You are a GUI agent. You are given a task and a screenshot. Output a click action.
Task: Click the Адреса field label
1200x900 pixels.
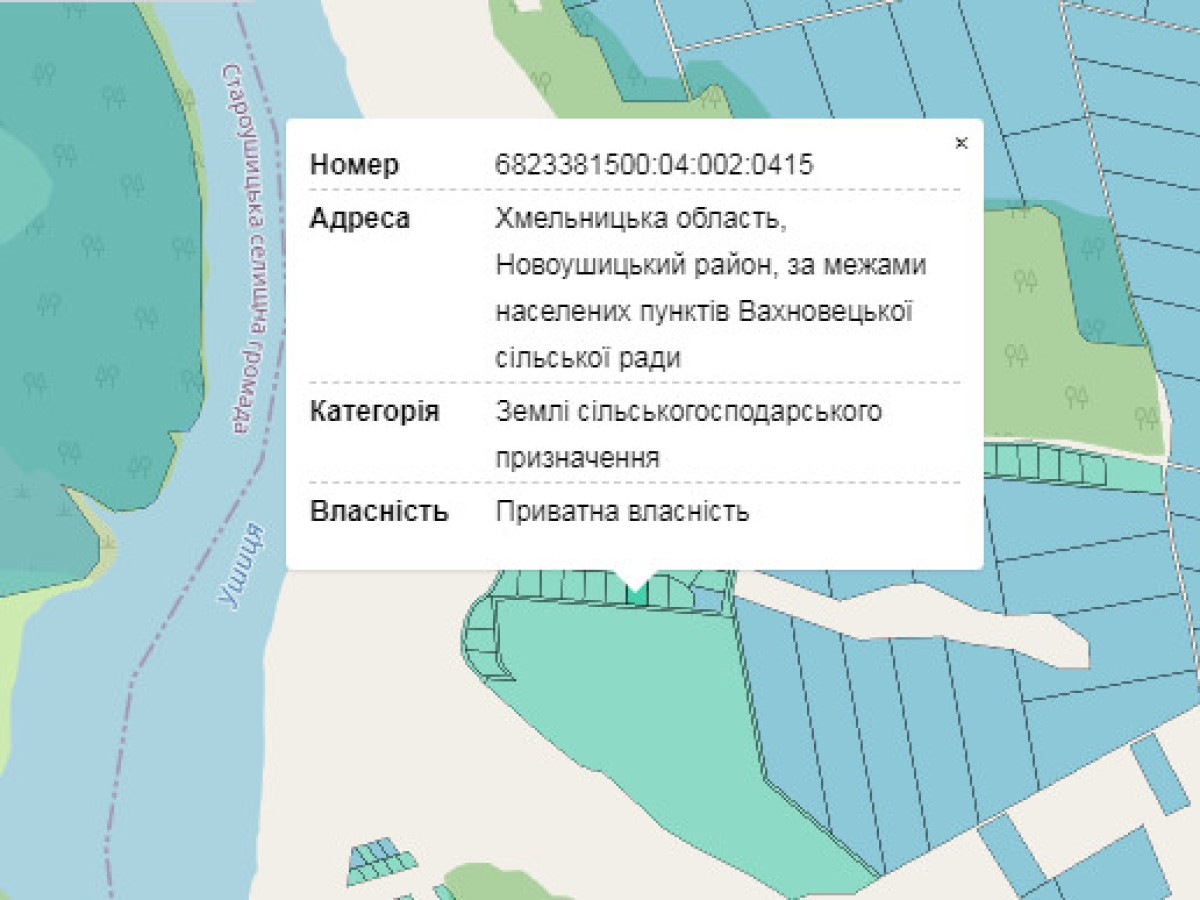tap(360, 218)
